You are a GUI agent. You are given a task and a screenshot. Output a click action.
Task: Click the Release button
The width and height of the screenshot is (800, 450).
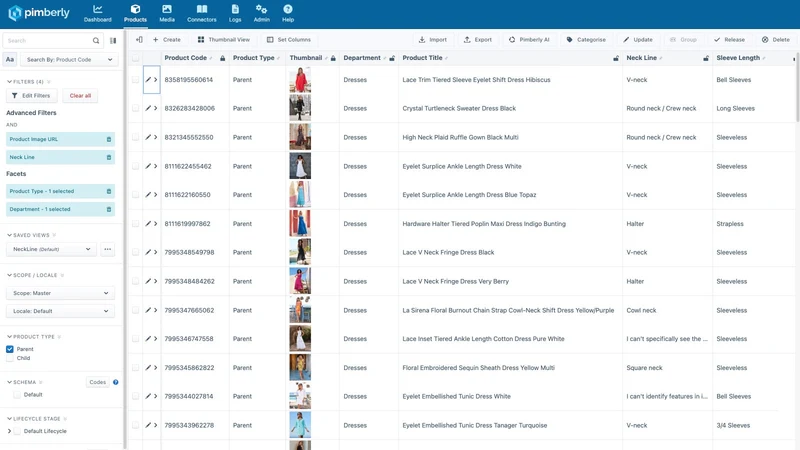[x=729, y=39]
